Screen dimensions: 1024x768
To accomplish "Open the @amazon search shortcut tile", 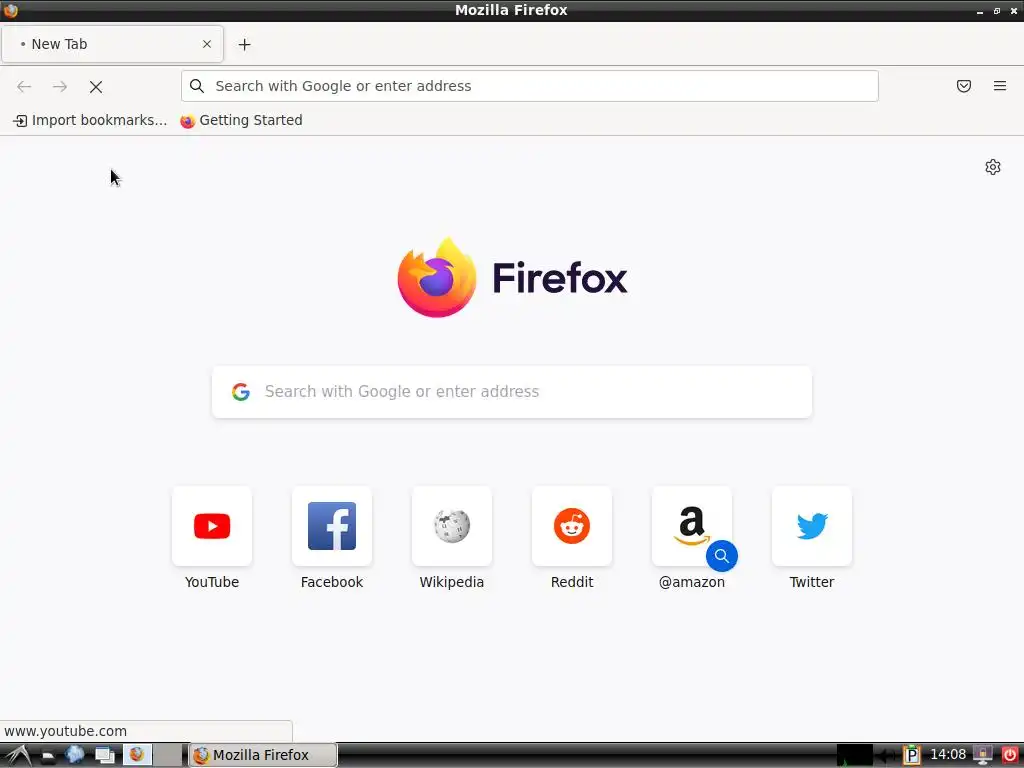I will (692, 526).
